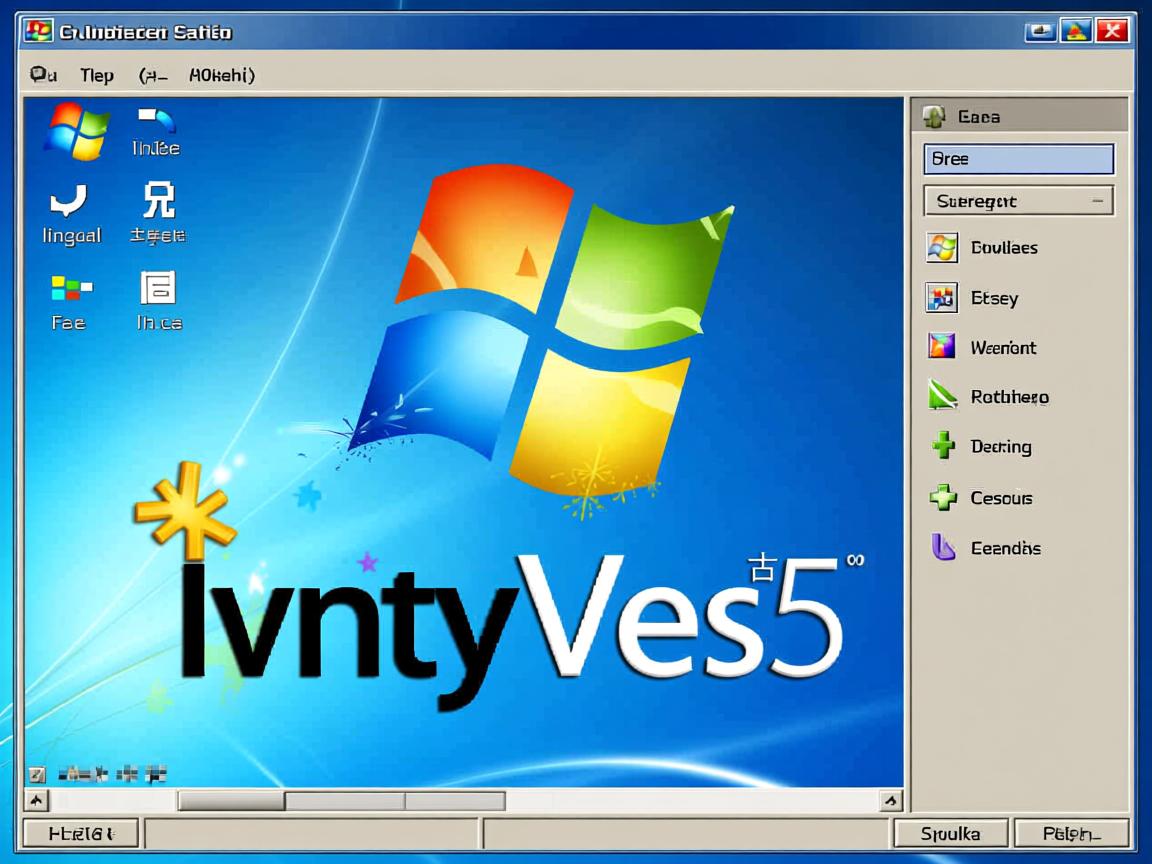Open the Fae desktop shortcut
Viewport: 1152px width, 864px height.
tap(70, 290)
